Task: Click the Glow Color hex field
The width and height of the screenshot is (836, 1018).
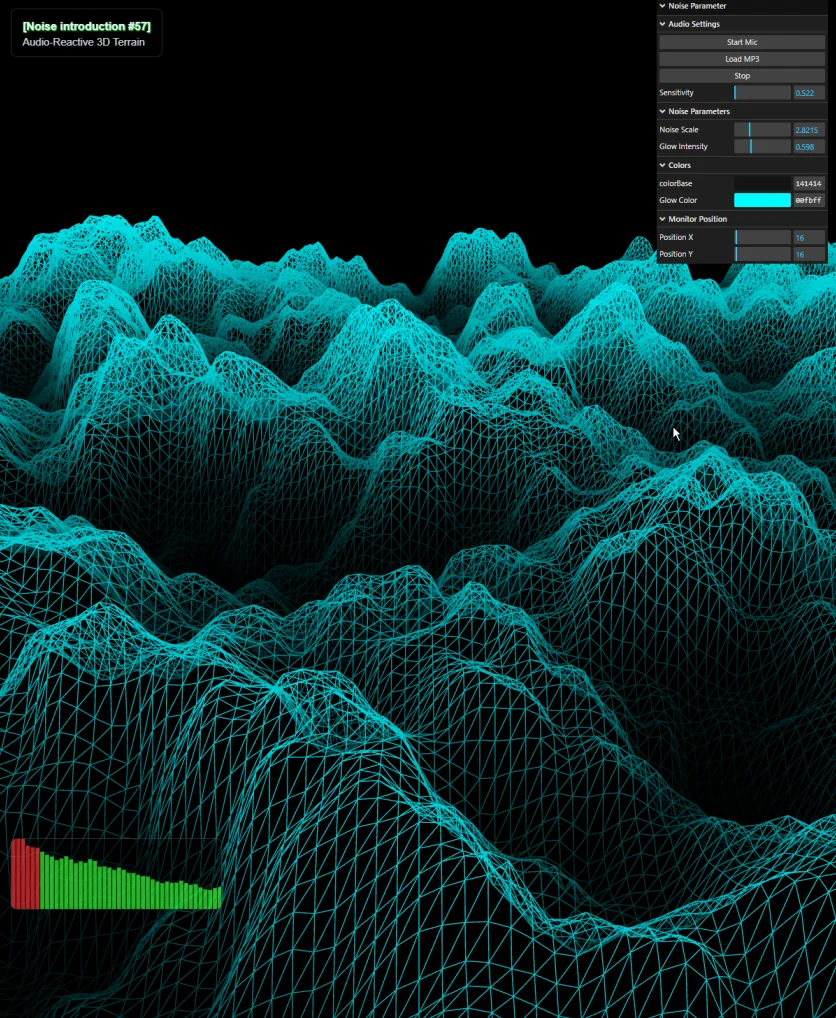Action: pos(808,200)
